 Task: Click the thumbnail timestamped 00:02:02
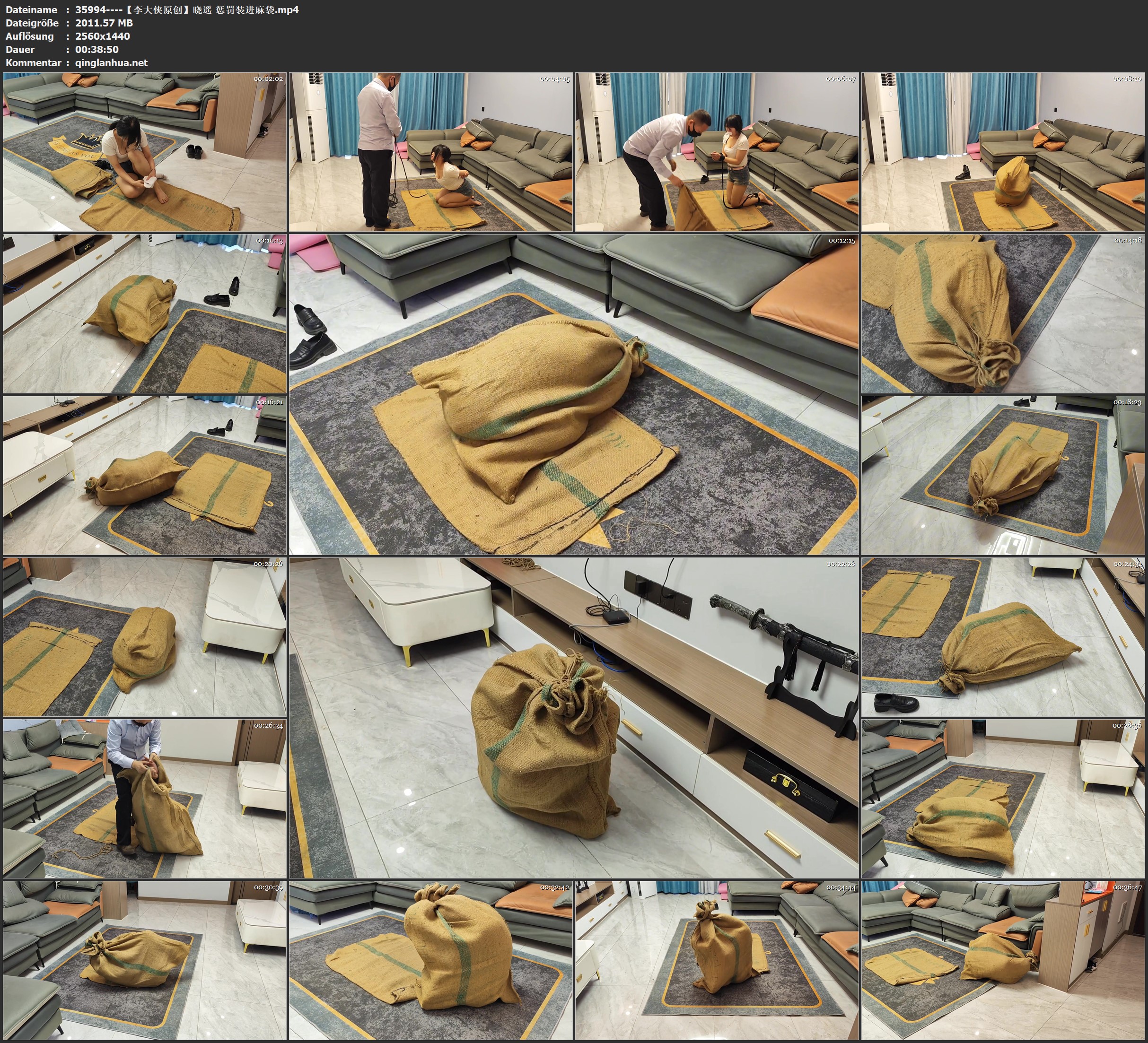pyautogui.click(x=145, y=152)
